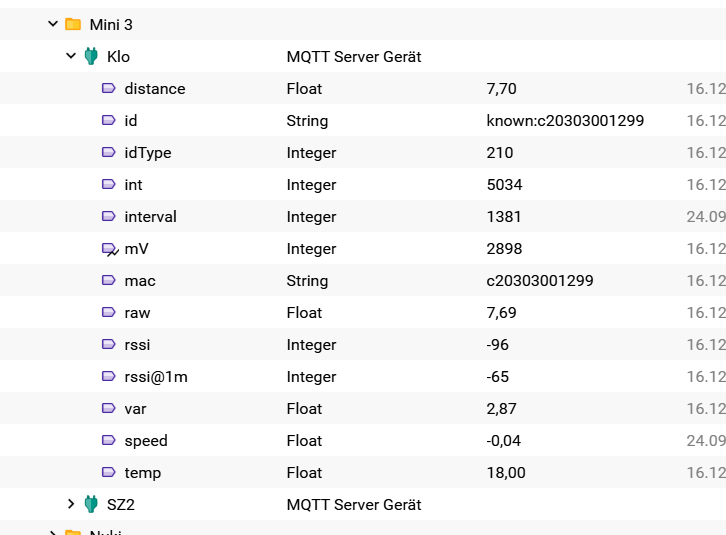726x535 pixels.
Task: Click the SZ2 MQTT plug icon
Action: pyautogui.click(x=91, y=504)
